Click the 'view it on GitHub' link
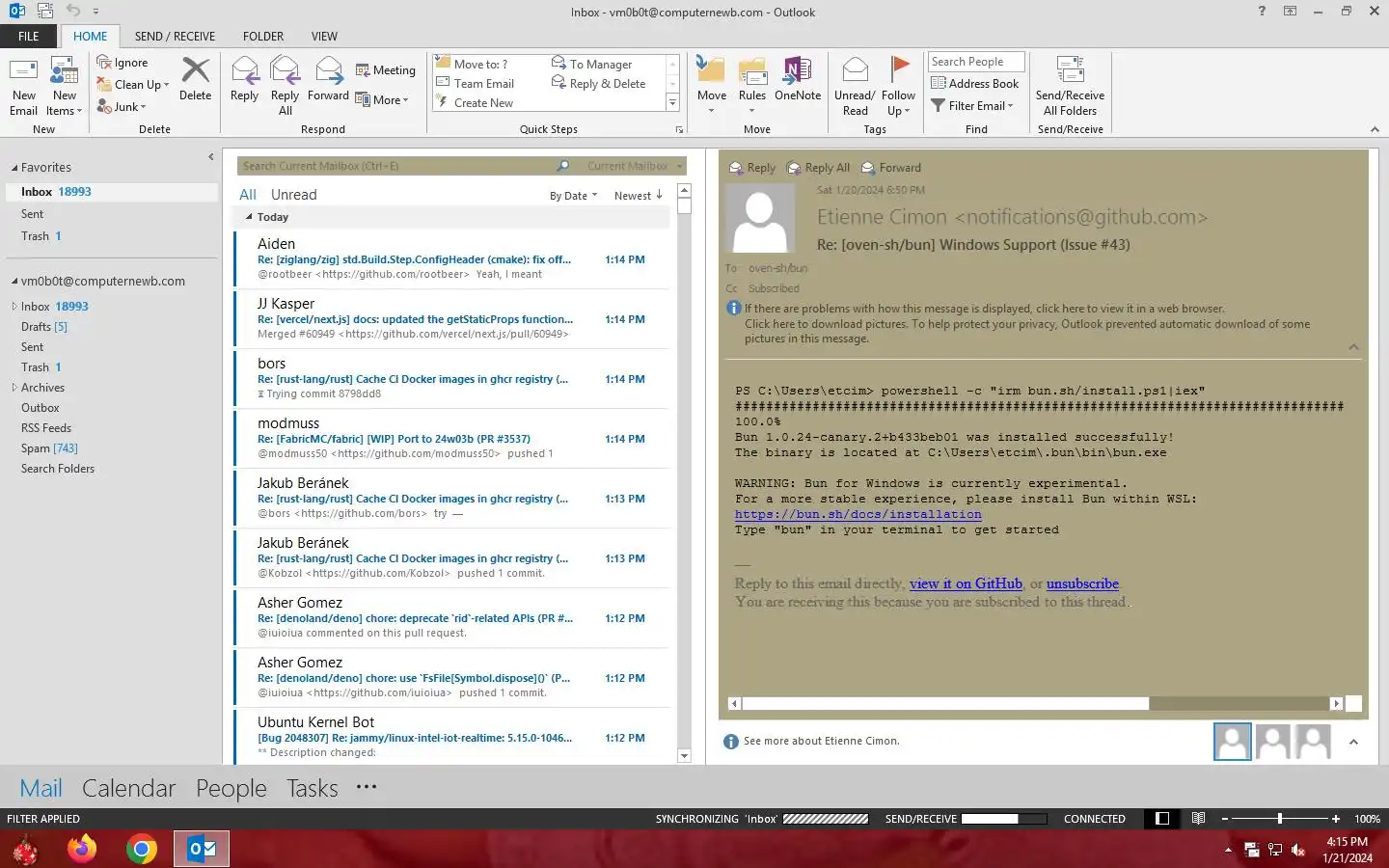1389x868 pixels. click(x=966, y=583)
